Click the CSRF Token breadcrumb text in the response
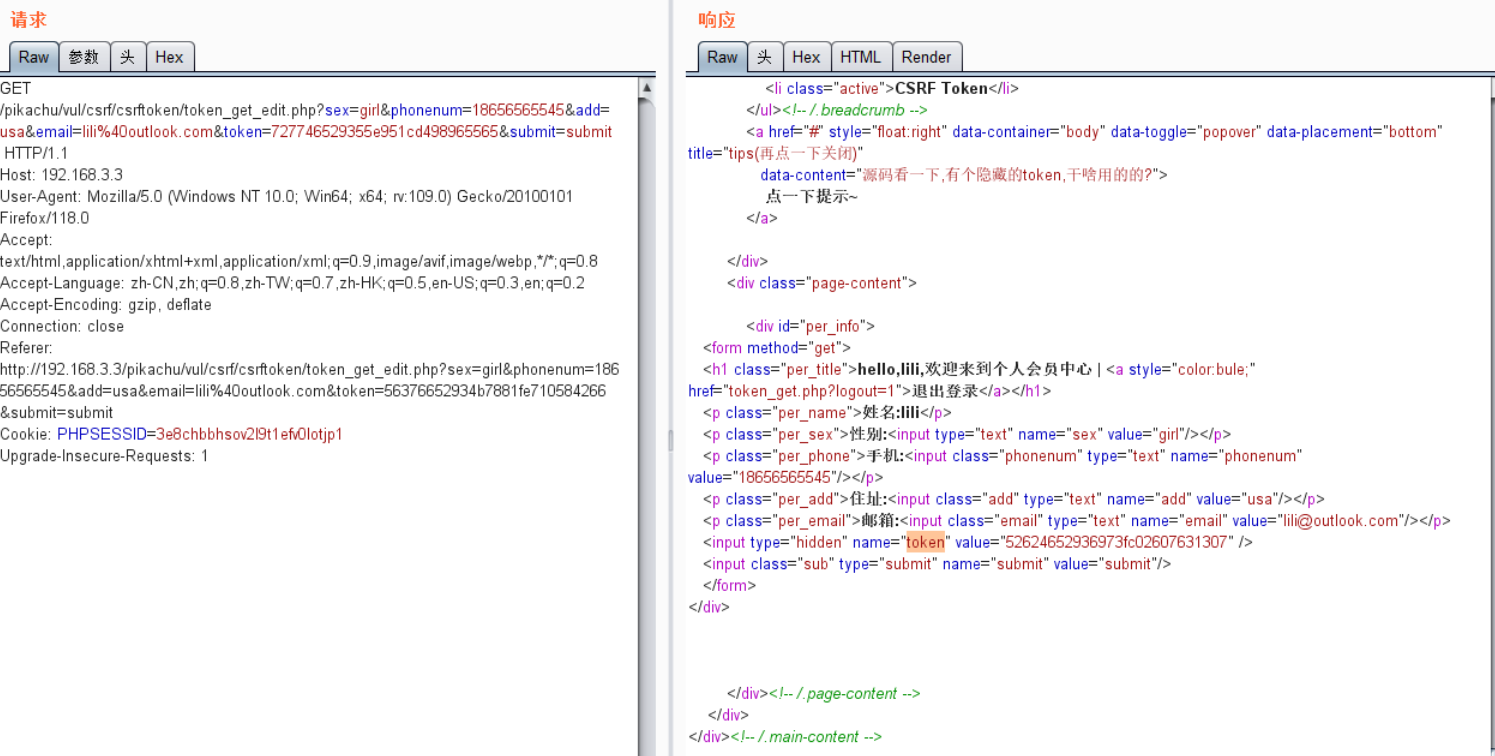This screenshot has height=756, width=1495. [941, 88]
